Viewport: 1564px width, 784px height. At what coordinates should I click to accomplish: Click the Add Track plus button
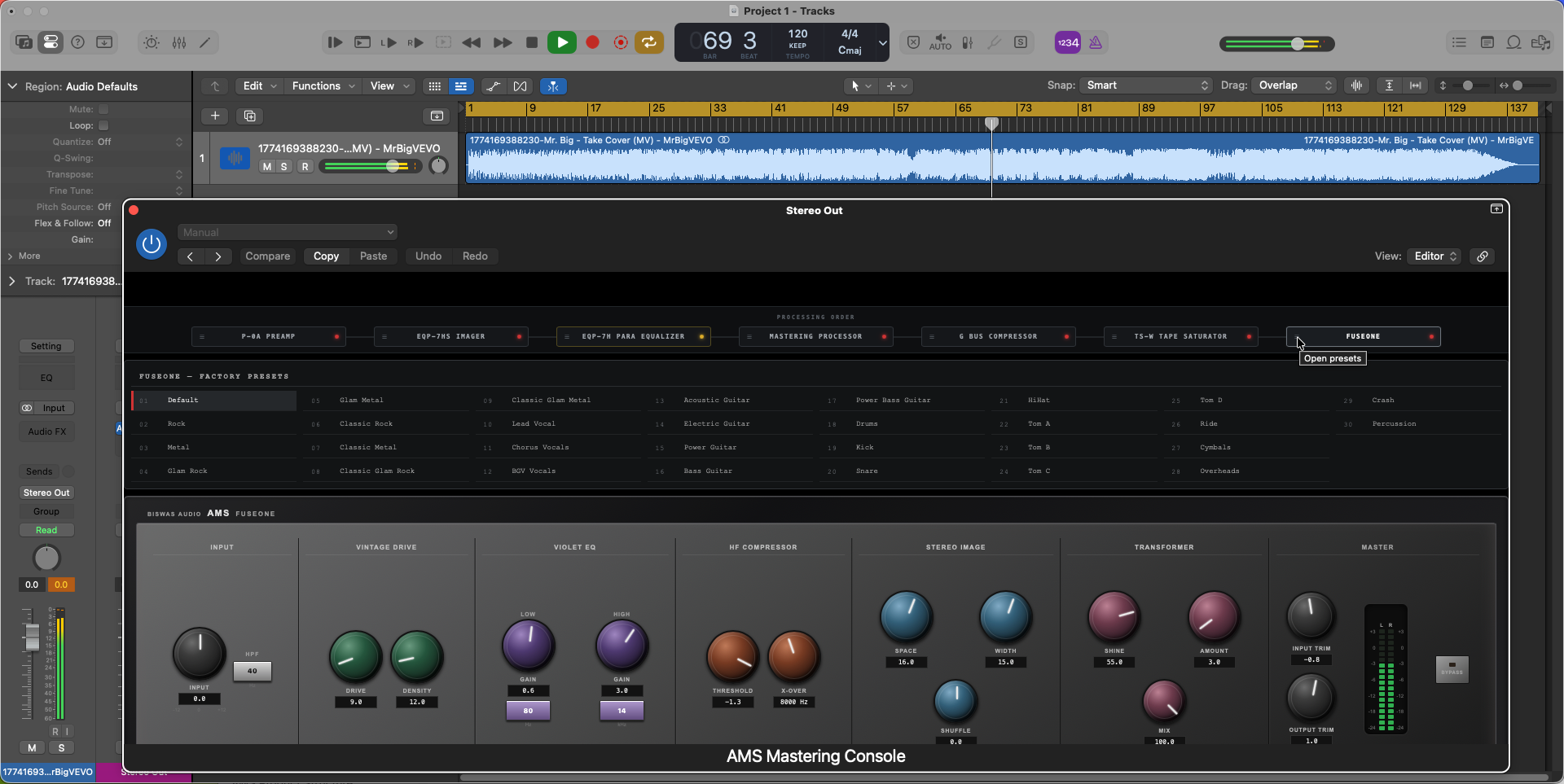tap(215, 116)
